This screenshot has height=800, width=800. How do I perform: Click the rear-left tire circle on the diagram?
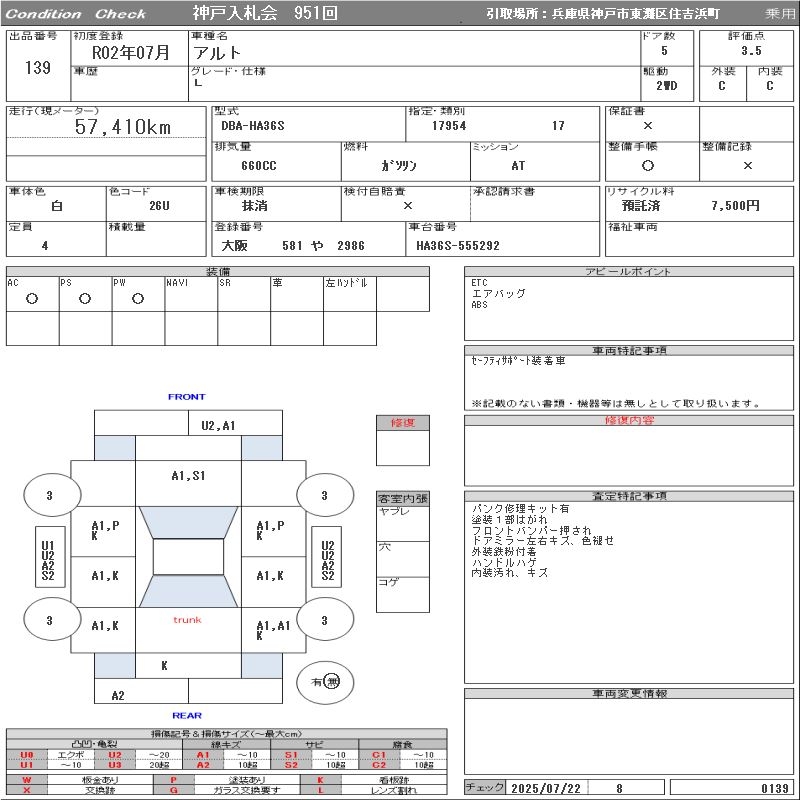pyautogui.click(x=49, y=621)
